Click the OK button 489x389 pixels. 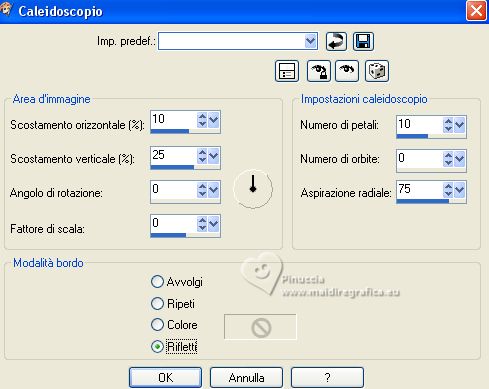[x=165, y=378]
